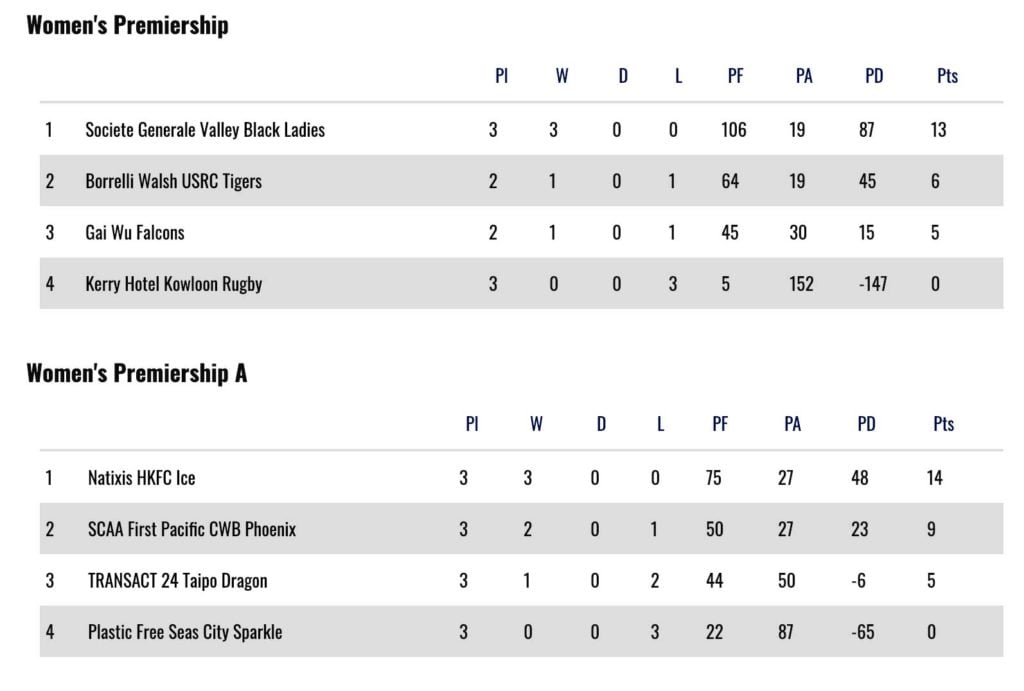Screen dimensions: 1024x691
Task: Click Kerry Hotel Kowloon Rugby team name
Action: (174, 284)
